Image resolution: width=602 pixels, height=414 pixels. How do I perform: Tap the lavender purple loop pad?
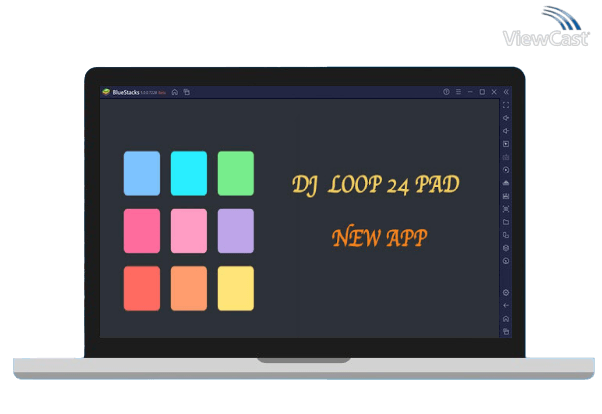click(x=236, y=231)
